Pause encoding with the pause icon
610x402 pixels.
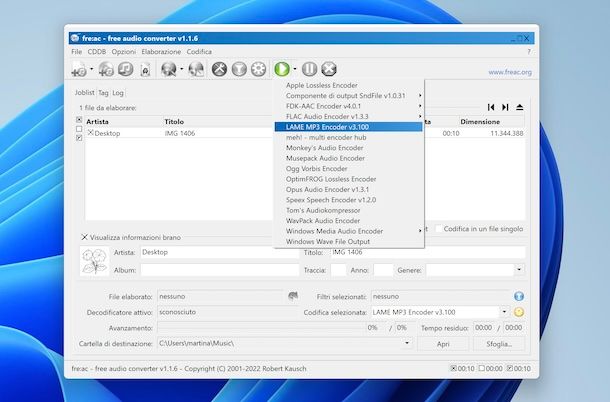310,69
